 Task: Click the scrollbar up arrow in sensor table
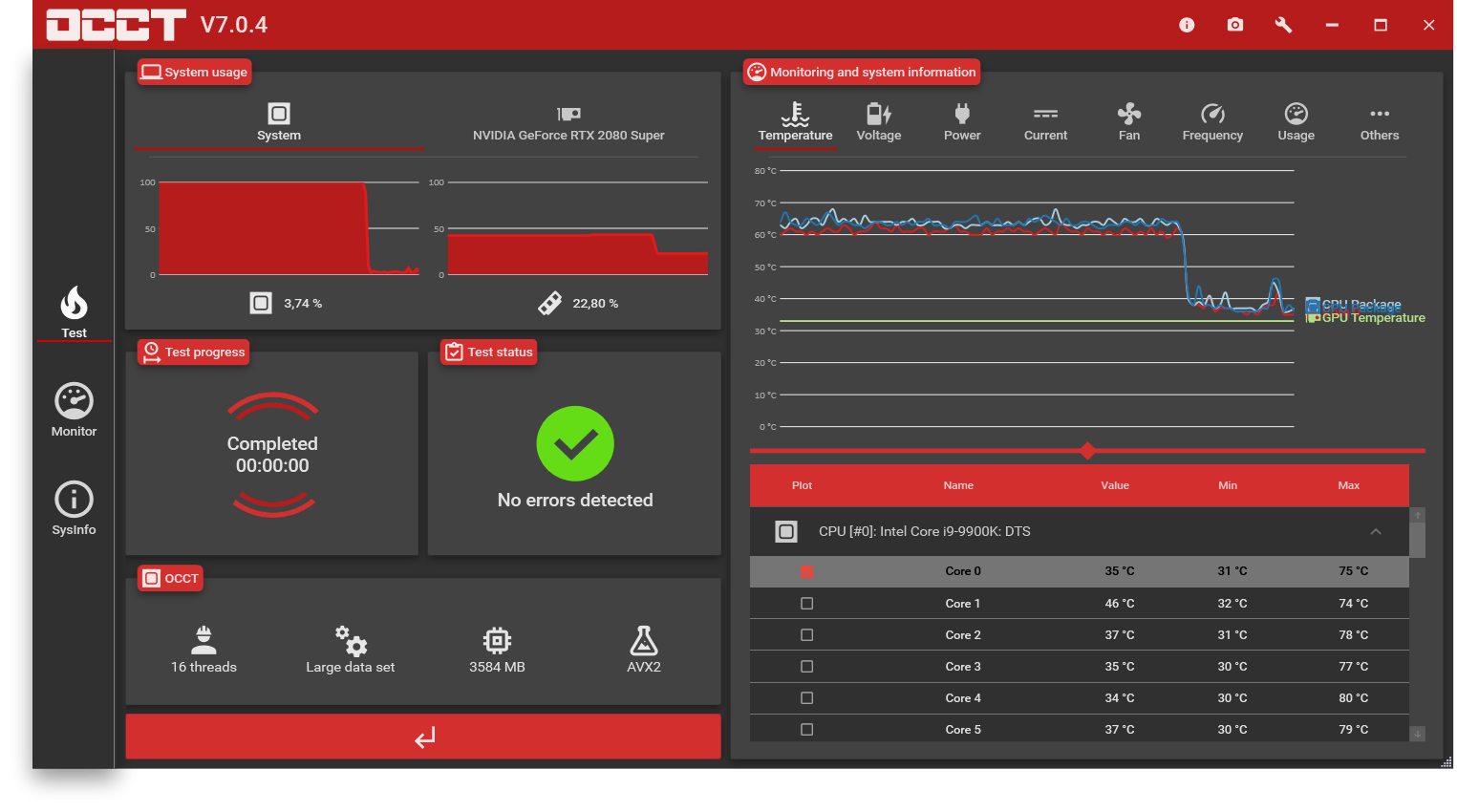point(1418,515)
